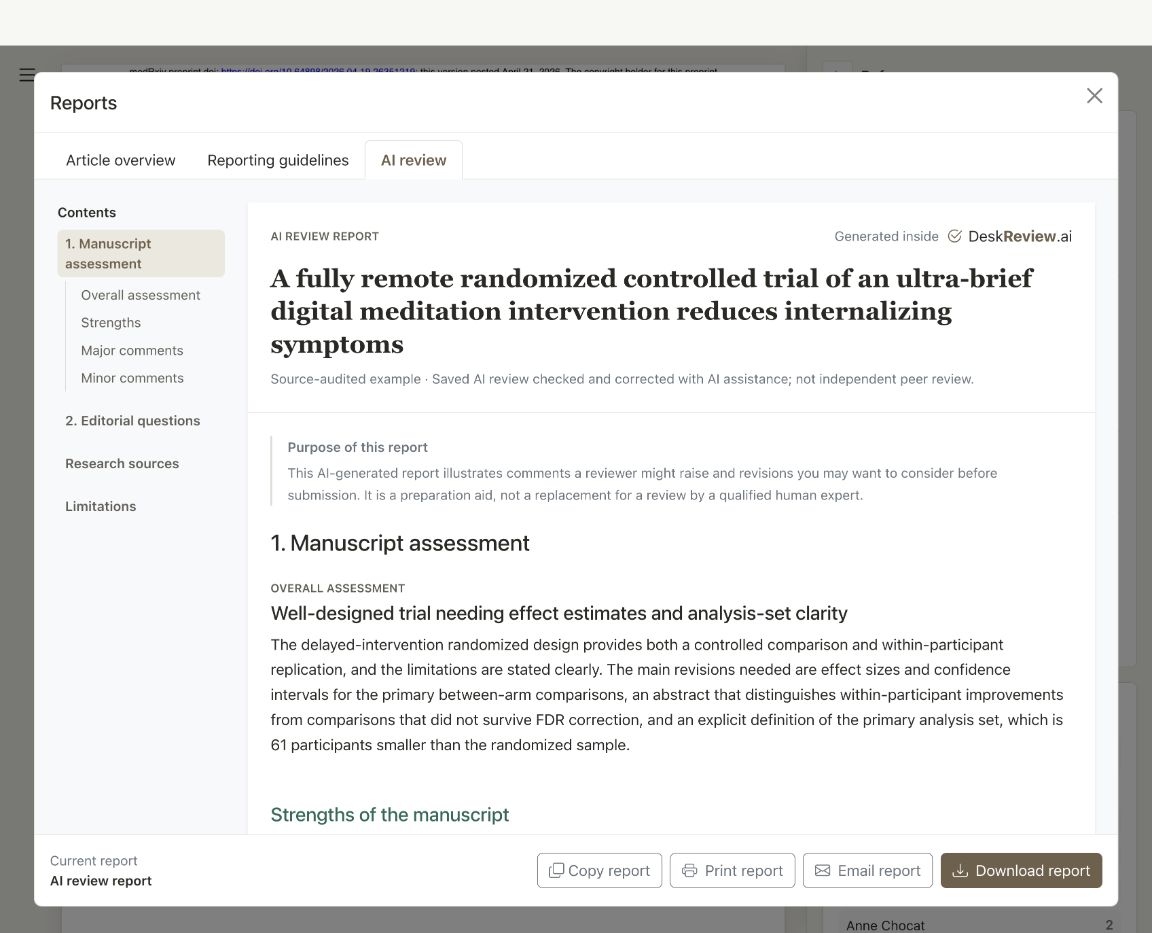Jump to 2. Editorial questions

tap(132, 421)
